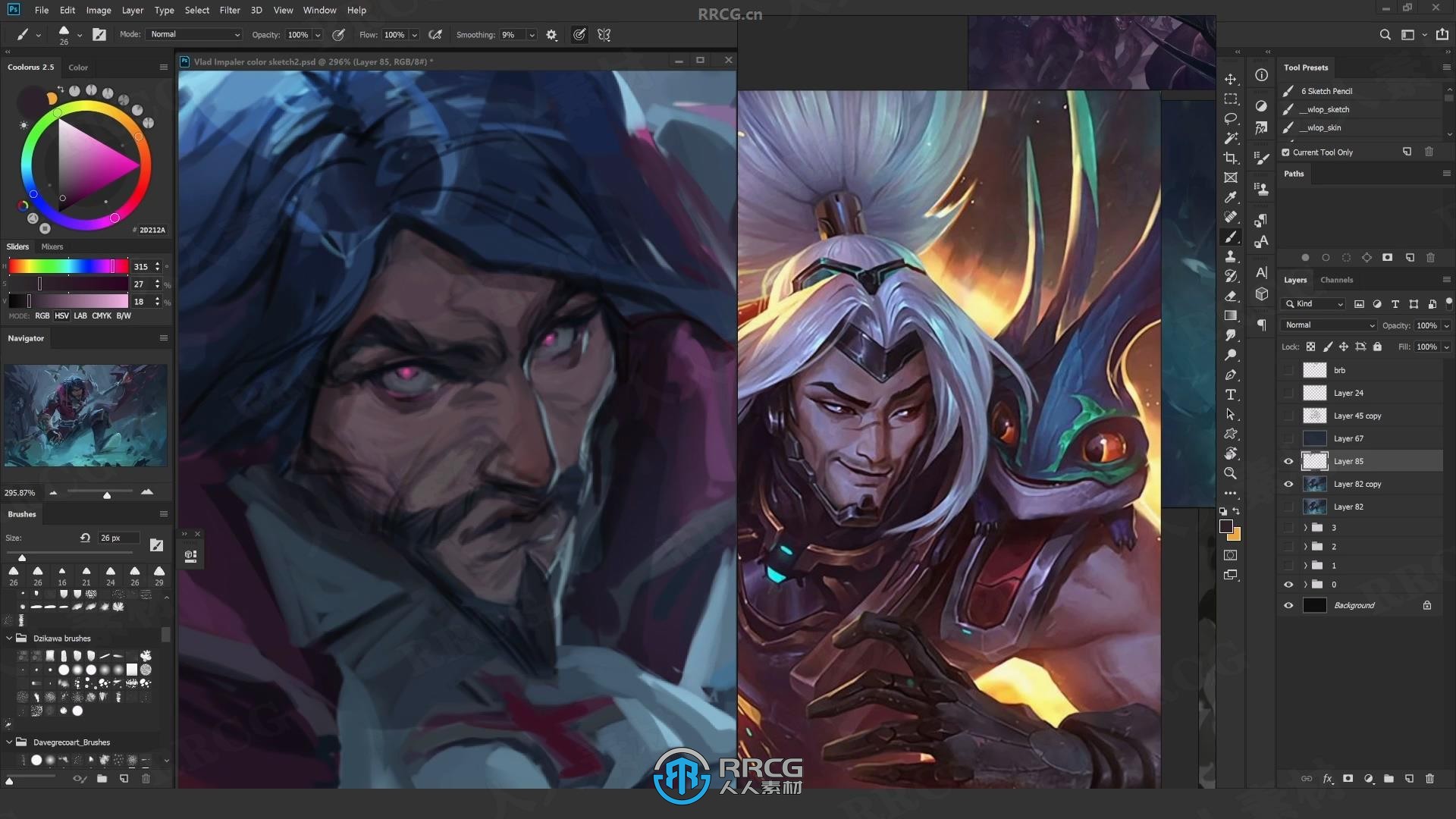
Task: Select the Zoom tool in toolbar
Action: [x=1231, y=473]
